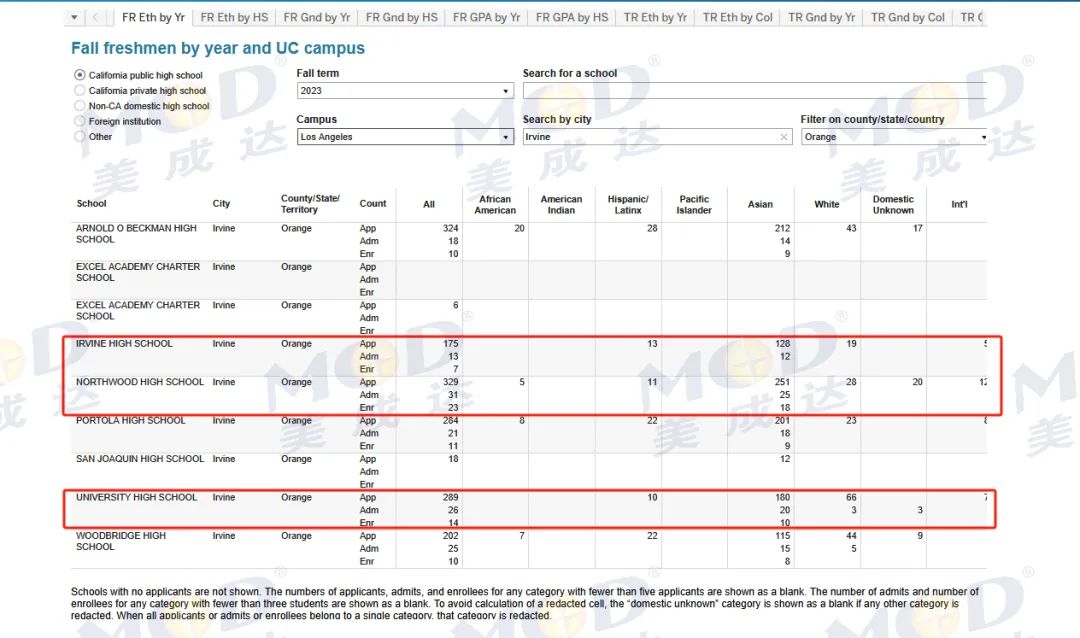Select Non-CA domestic high school radio

point(80,105)
